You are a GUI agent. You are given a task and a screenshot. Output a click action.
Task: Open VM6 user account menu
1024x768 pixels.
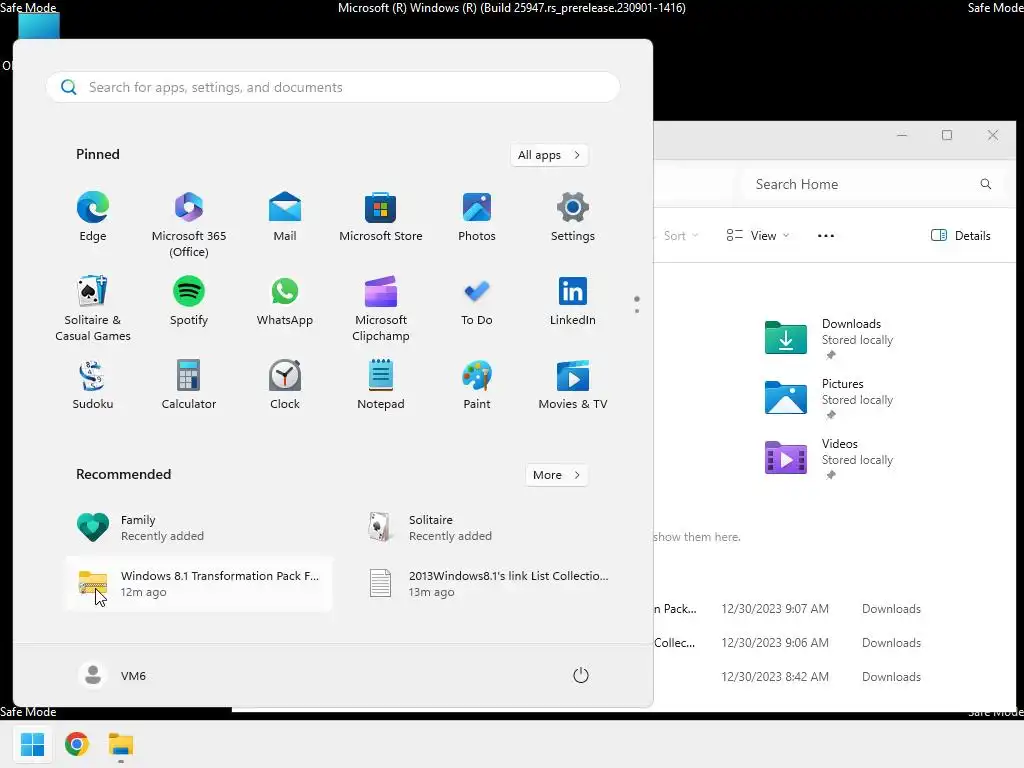[112, 675]
